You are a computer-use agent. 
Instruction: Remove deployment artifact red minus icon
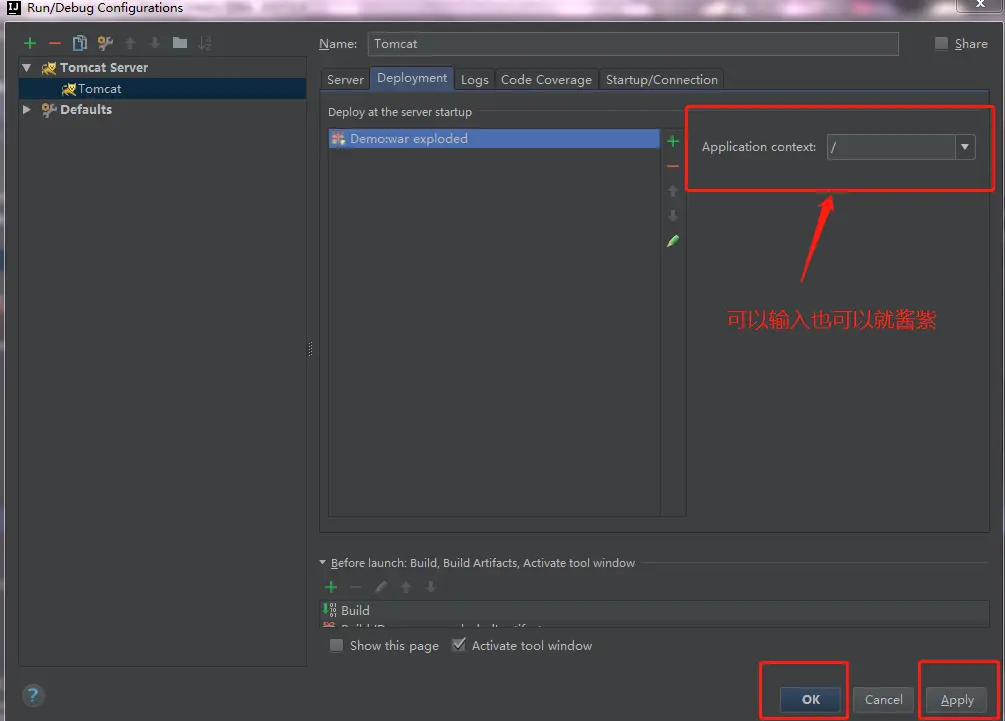click(672, 166)
